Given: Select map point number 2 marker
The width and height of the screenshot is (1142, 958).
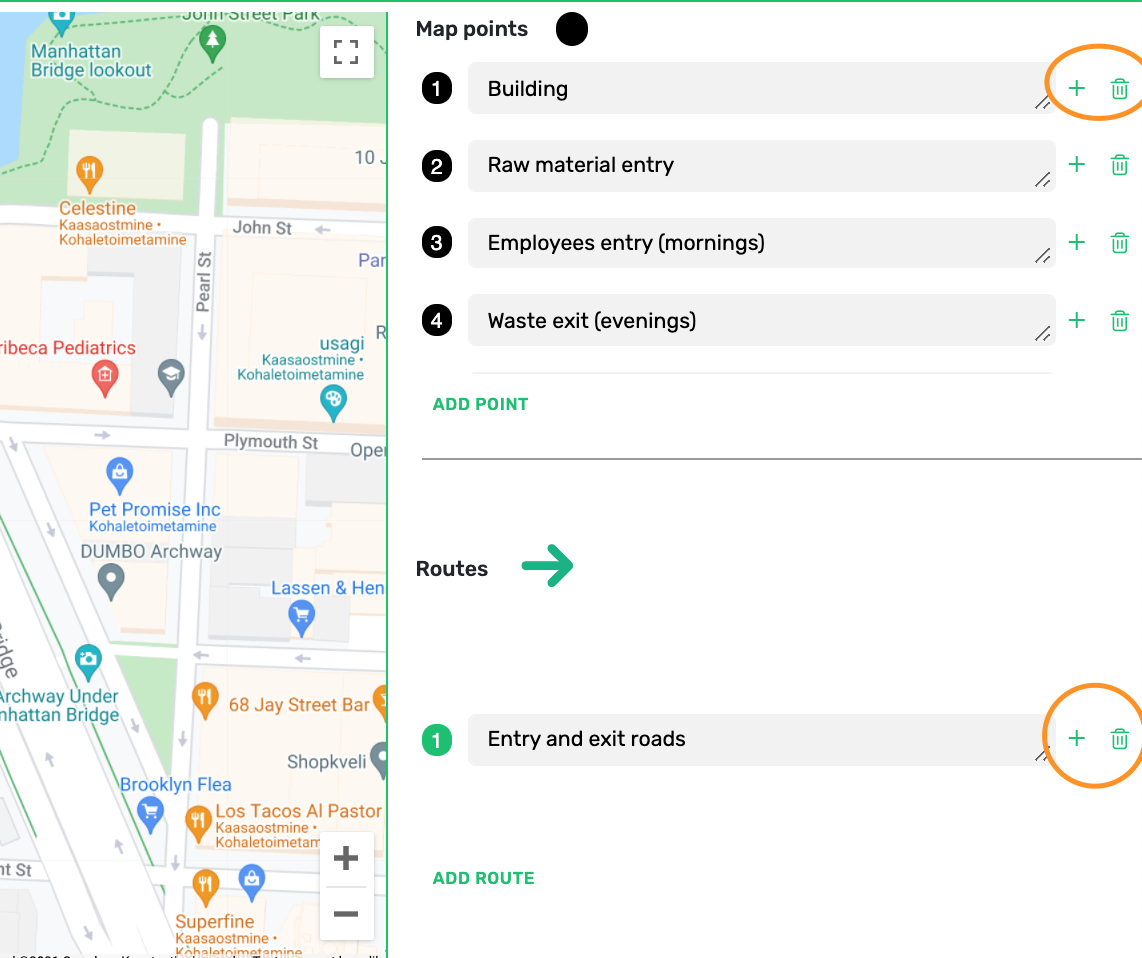Looking at the screenshot, I should point(437,166).
